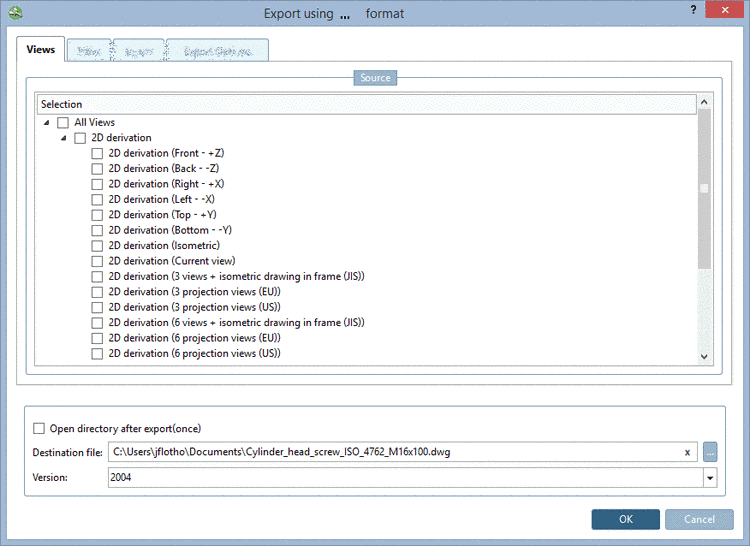Toggle Open directory after export(once)
Image resolution: width=750 pixels, height=546 pixels.
[x=39, y=428]
